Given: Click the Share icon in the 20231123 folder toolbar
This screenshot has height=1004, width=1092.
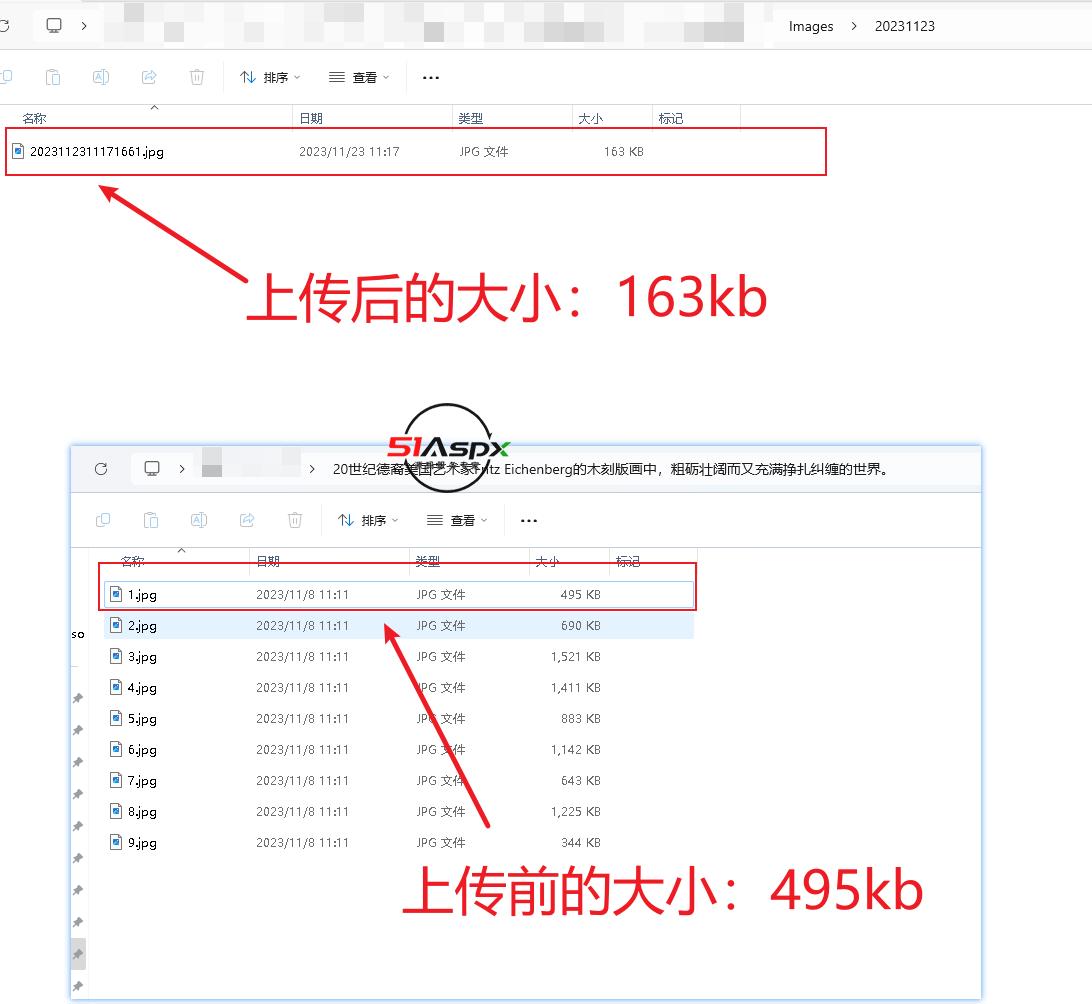Looking at the screenshot, I should pos(149,77).
